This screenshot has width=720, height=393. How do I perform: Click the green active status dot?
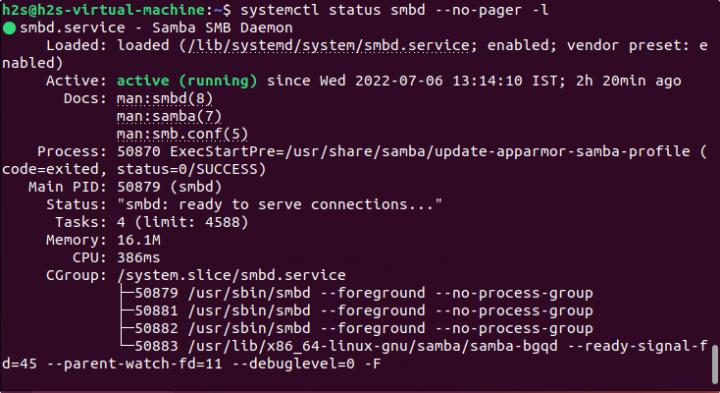[9, 28]
